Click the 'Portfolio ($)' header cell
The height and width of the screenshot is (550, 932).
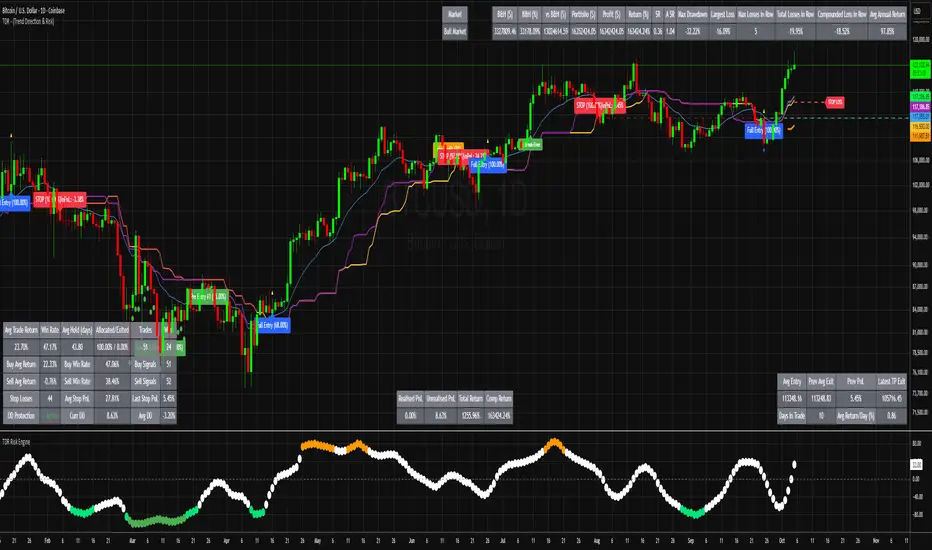[x=583, y=14]
